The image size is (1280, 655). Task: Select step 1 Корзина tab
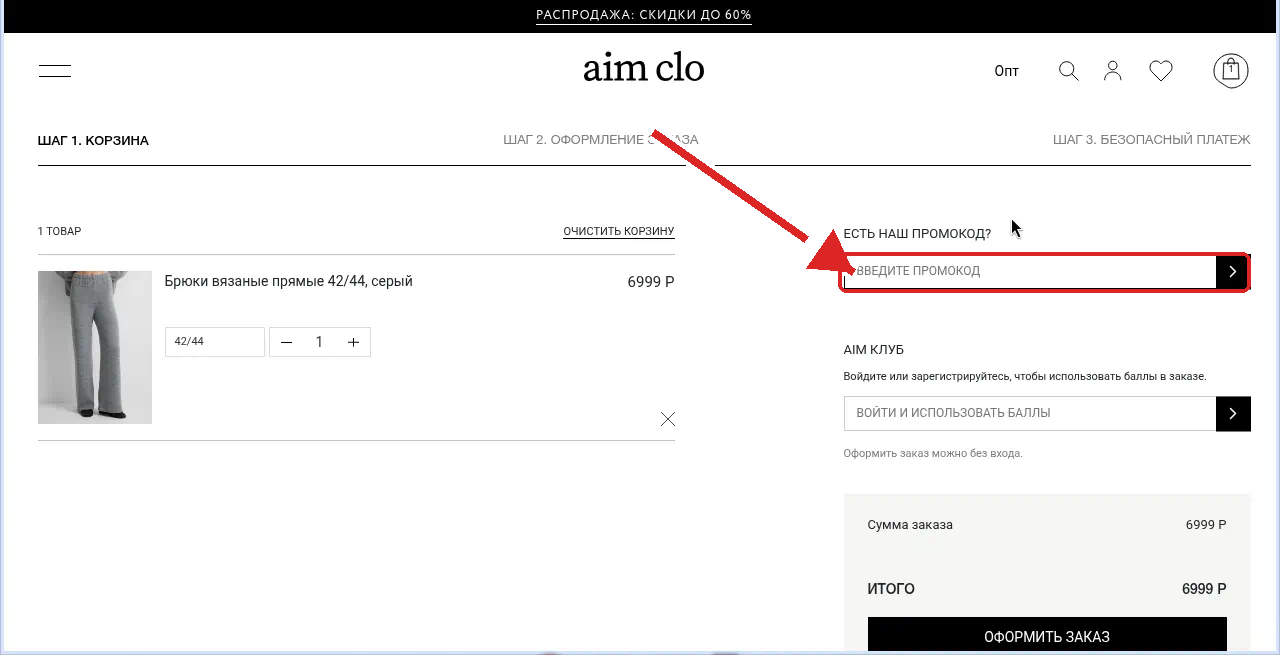pos(93,141)
